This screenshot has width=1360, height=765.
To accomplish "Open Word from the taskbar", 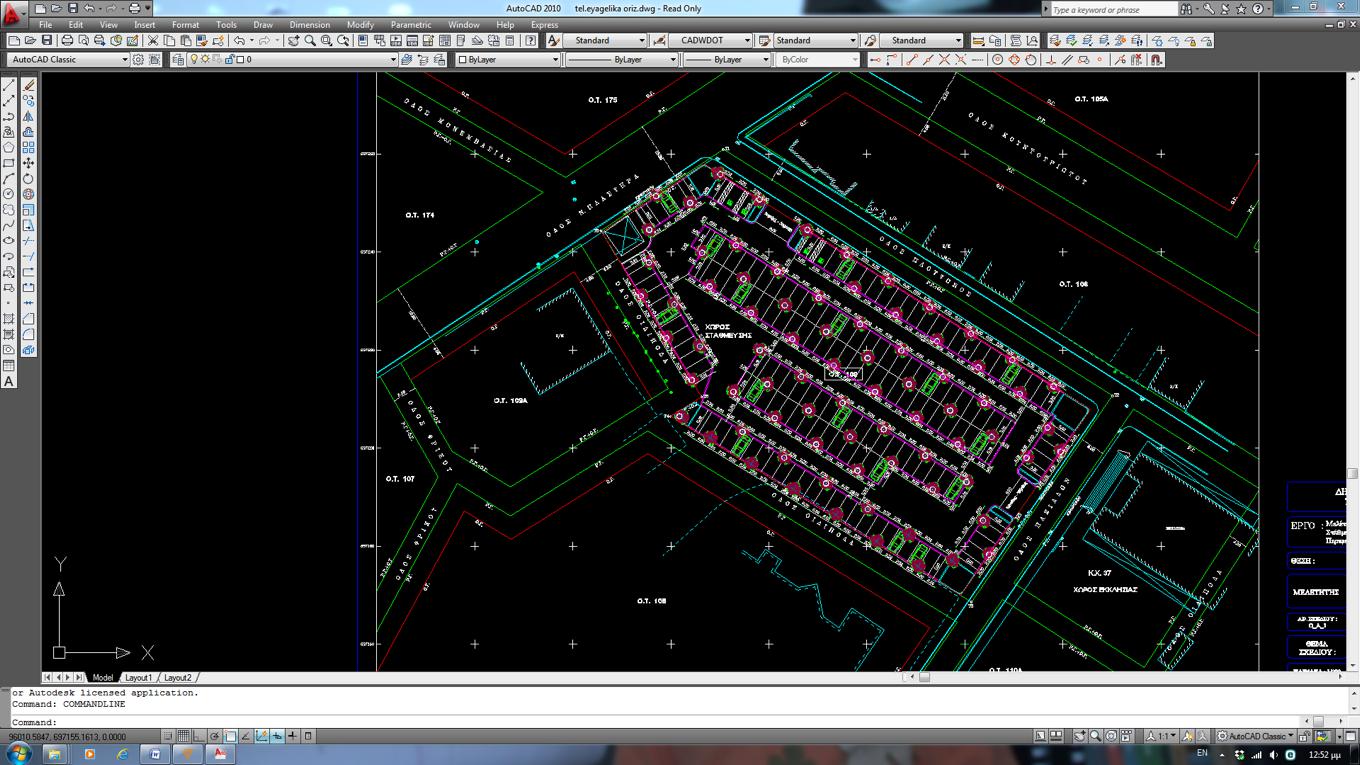I will coord(155,754).
